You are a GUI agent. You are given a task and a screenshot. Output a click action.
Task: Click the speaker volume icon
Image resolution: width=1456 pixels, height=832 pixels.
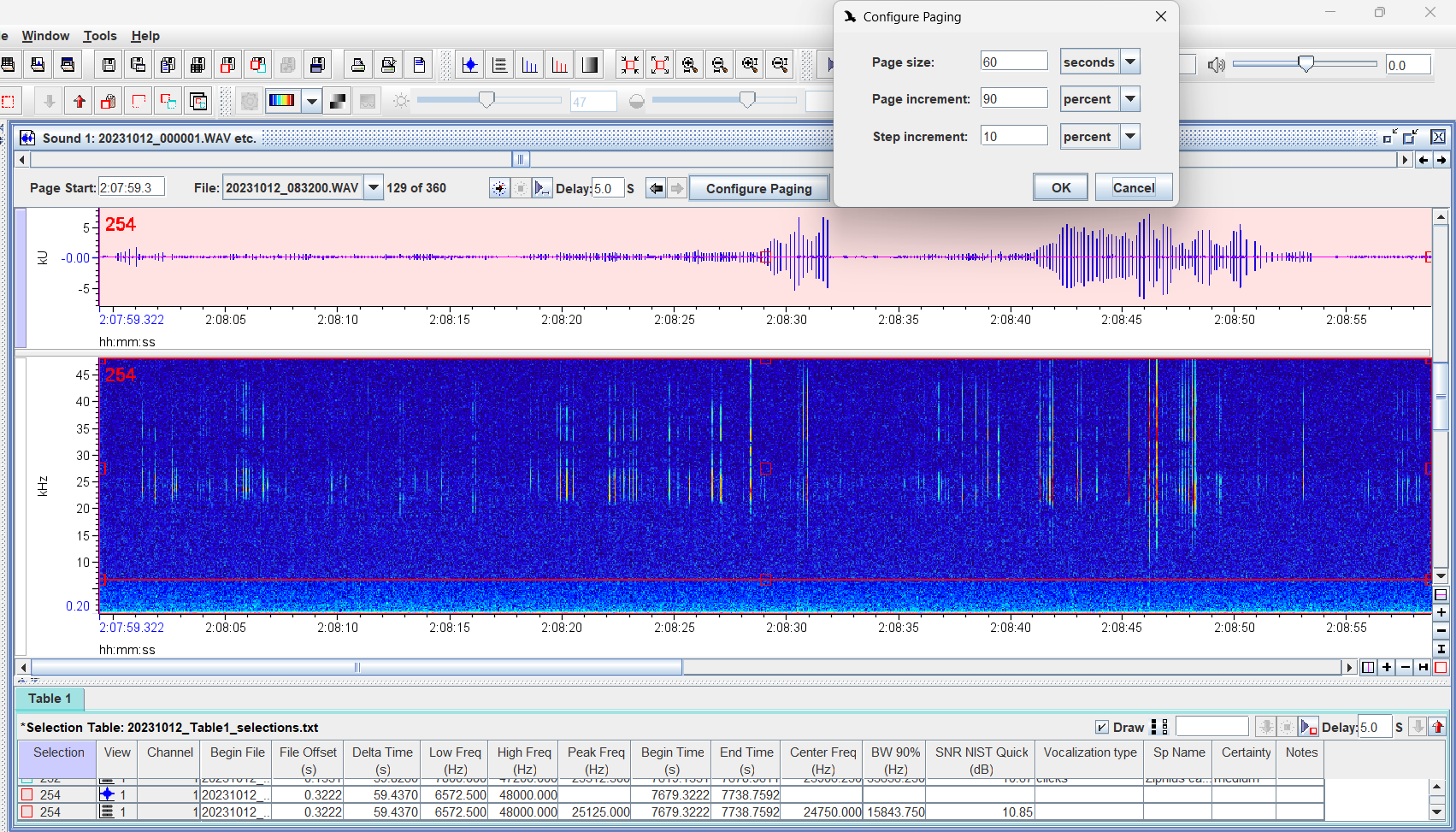point(1216,65)
